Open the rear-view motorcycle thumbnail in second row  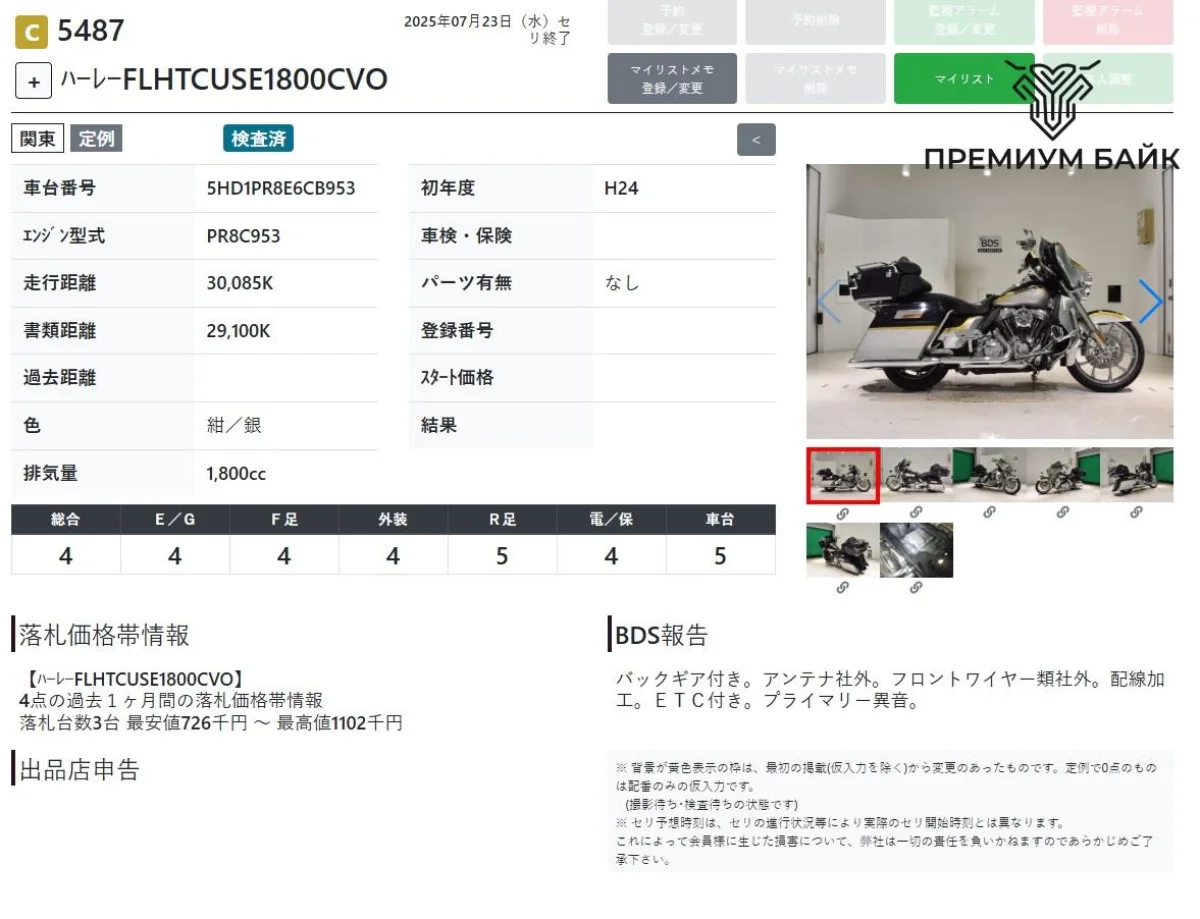(842, 550)
